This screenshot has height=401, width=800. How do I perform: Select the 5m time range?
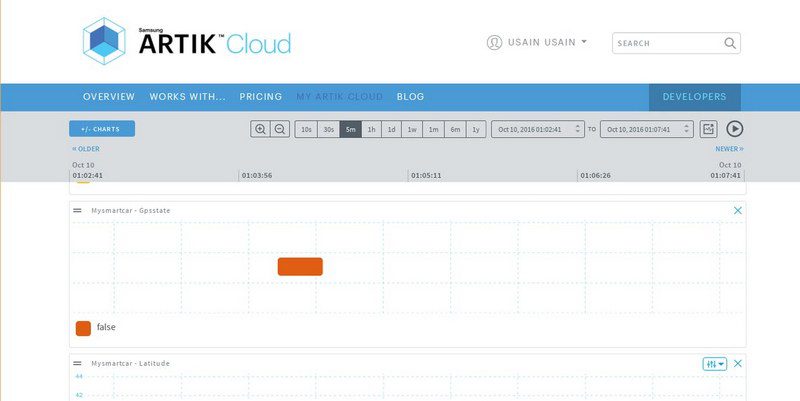[351, 130]
